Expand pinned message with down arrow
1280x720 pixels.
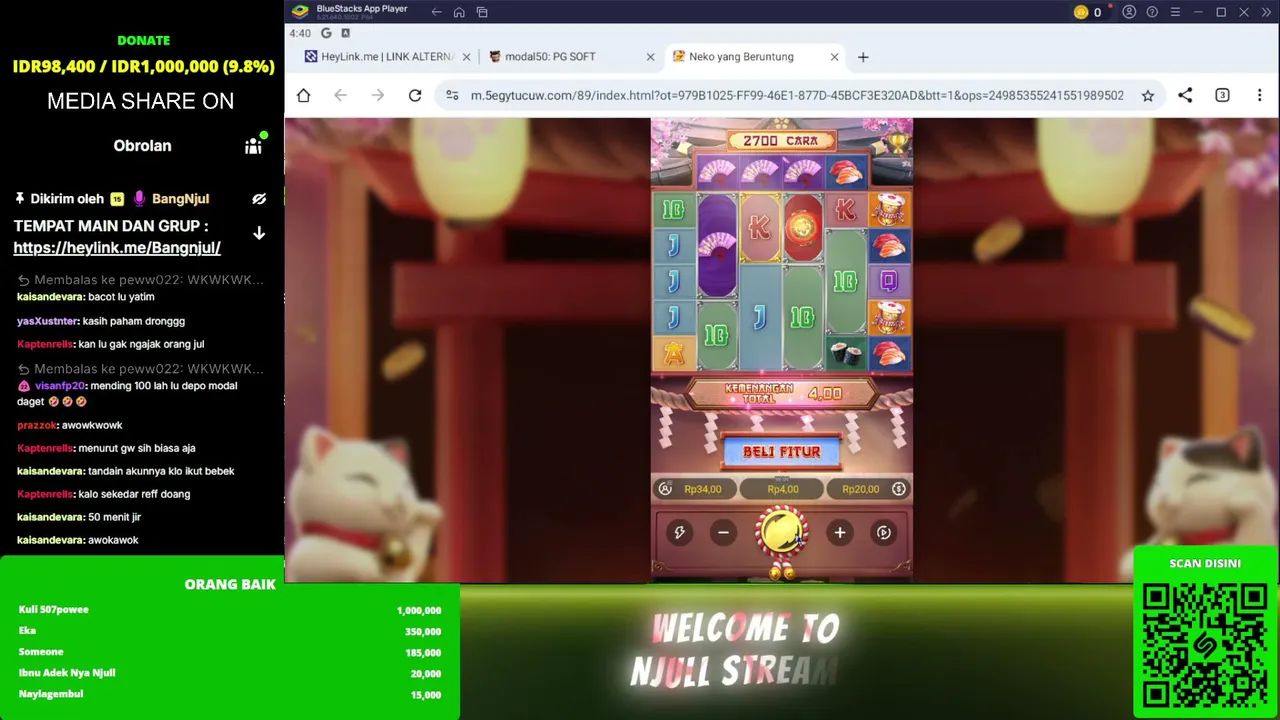[x=259, y=233]
